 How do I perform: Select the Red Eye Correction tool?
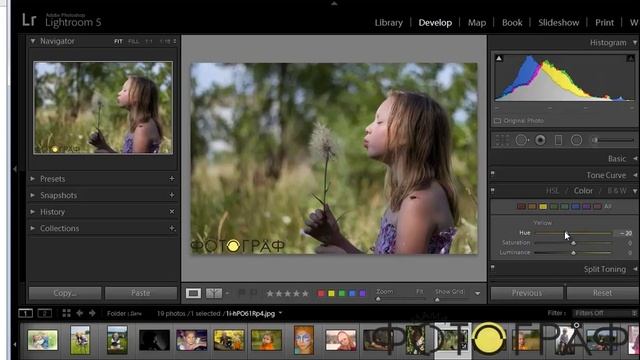(540, 140)
